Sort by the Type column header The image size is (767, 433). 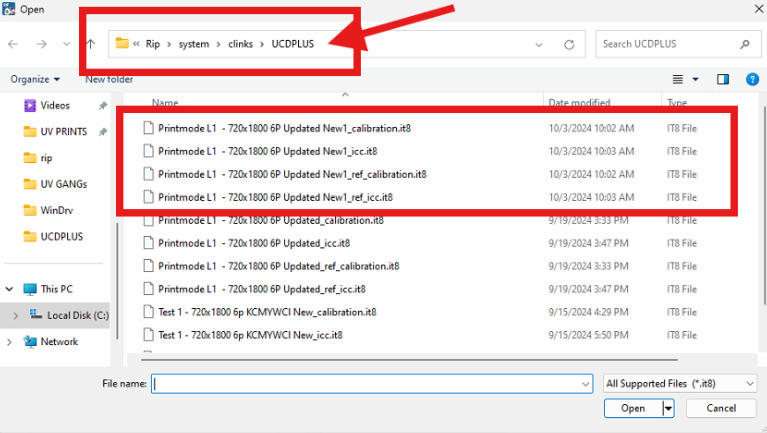[x=677, y=103]
